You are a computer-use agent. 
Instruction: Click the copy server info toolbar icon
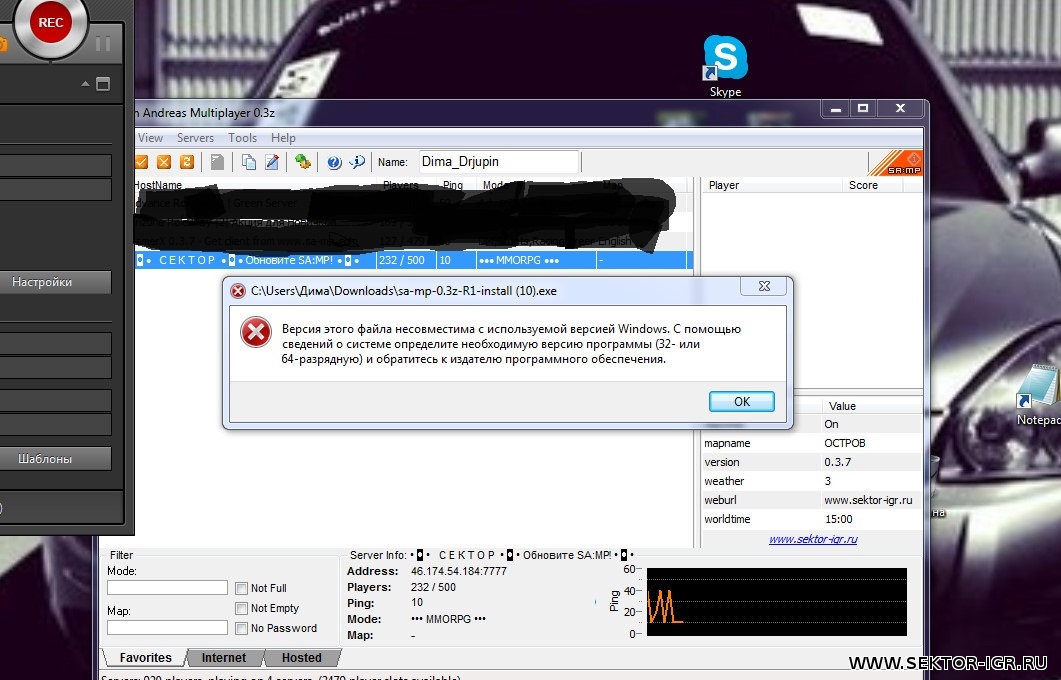249,162
